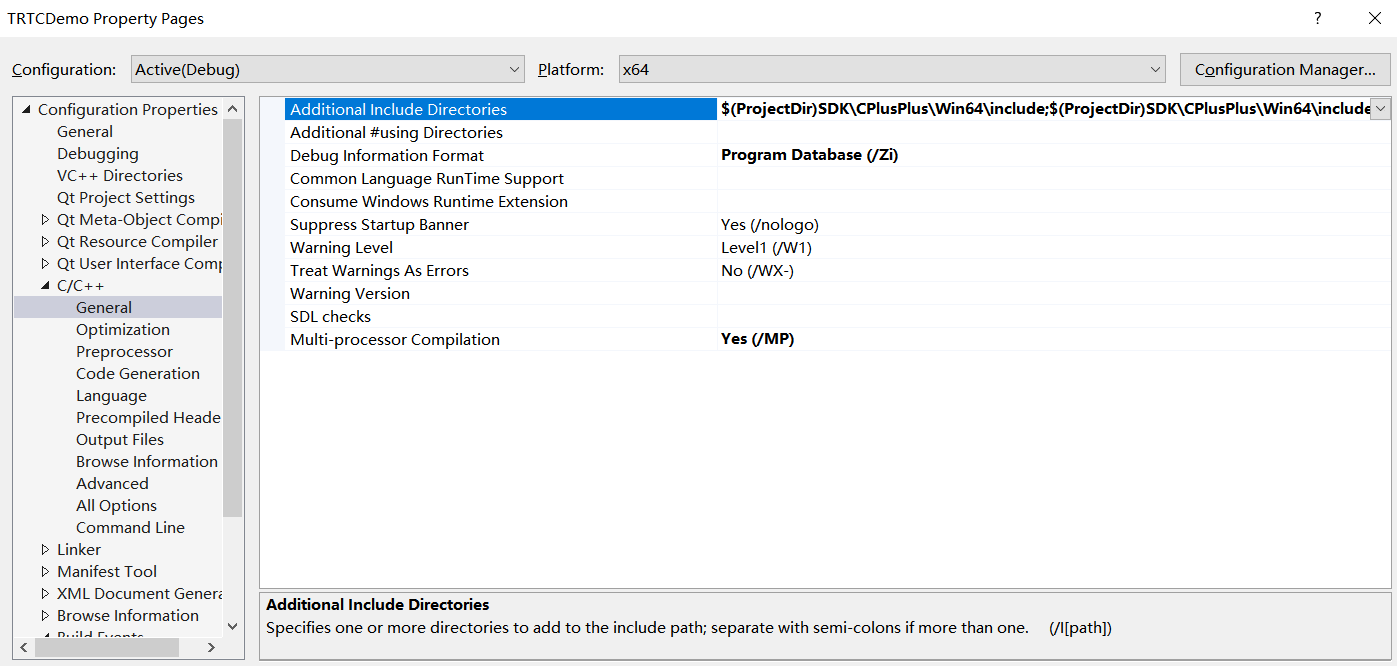Open the Additional Include Directories value dropdown
Viewport: 1397px width, 666px height.
click(x=1380, y=109)
